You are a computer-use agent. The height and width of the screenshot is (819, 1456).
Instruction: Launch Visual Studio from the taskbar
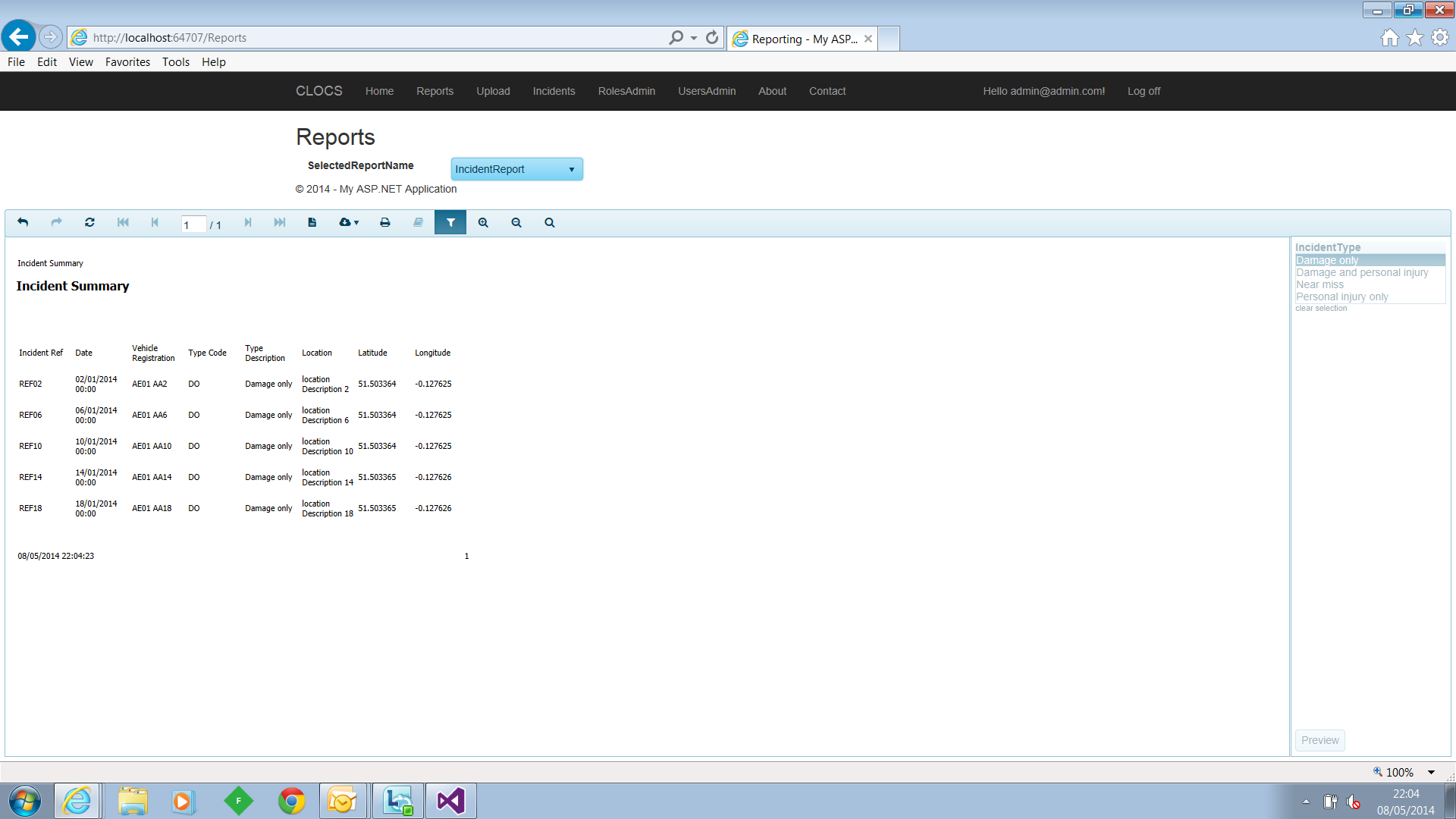450,801
